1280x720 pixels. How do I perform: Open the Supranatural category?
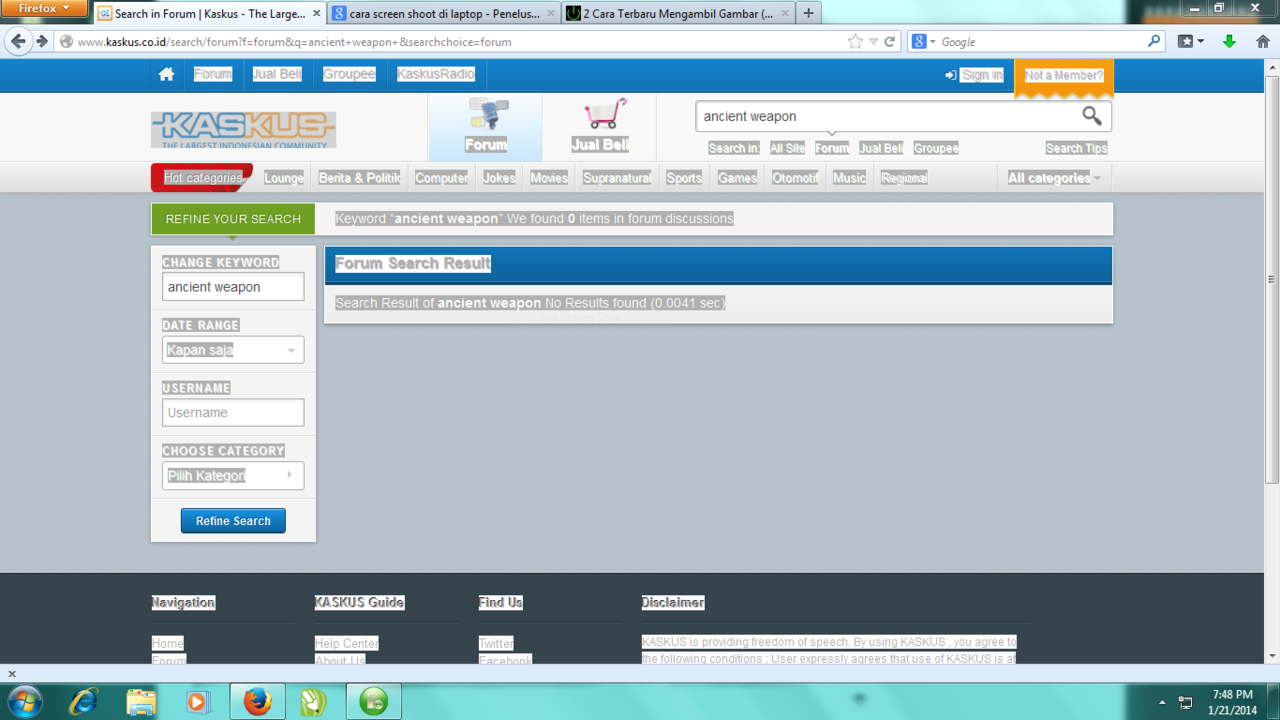pyautogui.click(x=617, y=178)
